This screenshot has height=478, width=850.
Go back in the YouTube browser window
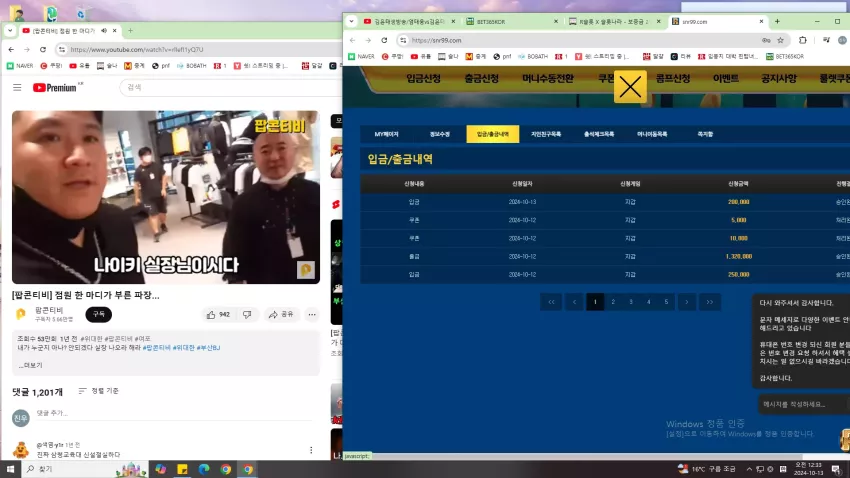11,49
